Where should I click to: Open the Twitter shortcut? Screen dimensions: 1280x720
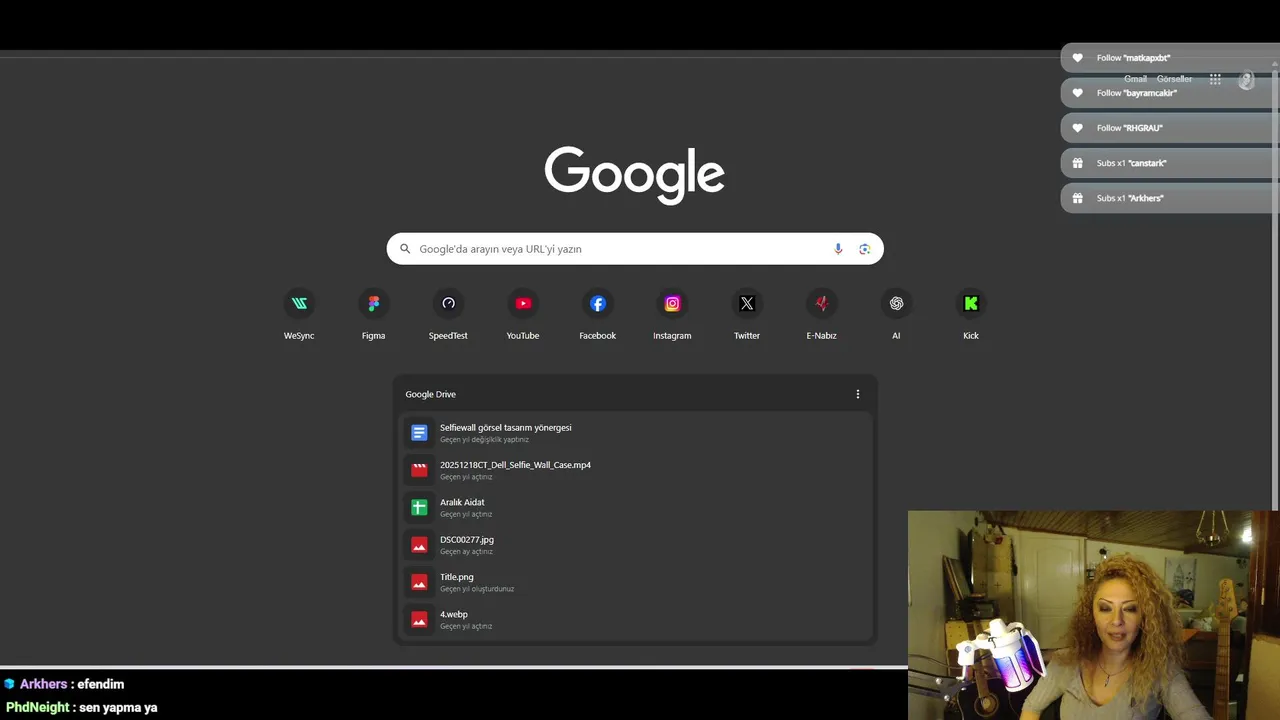pyautogui.click(x=747, y=314)
